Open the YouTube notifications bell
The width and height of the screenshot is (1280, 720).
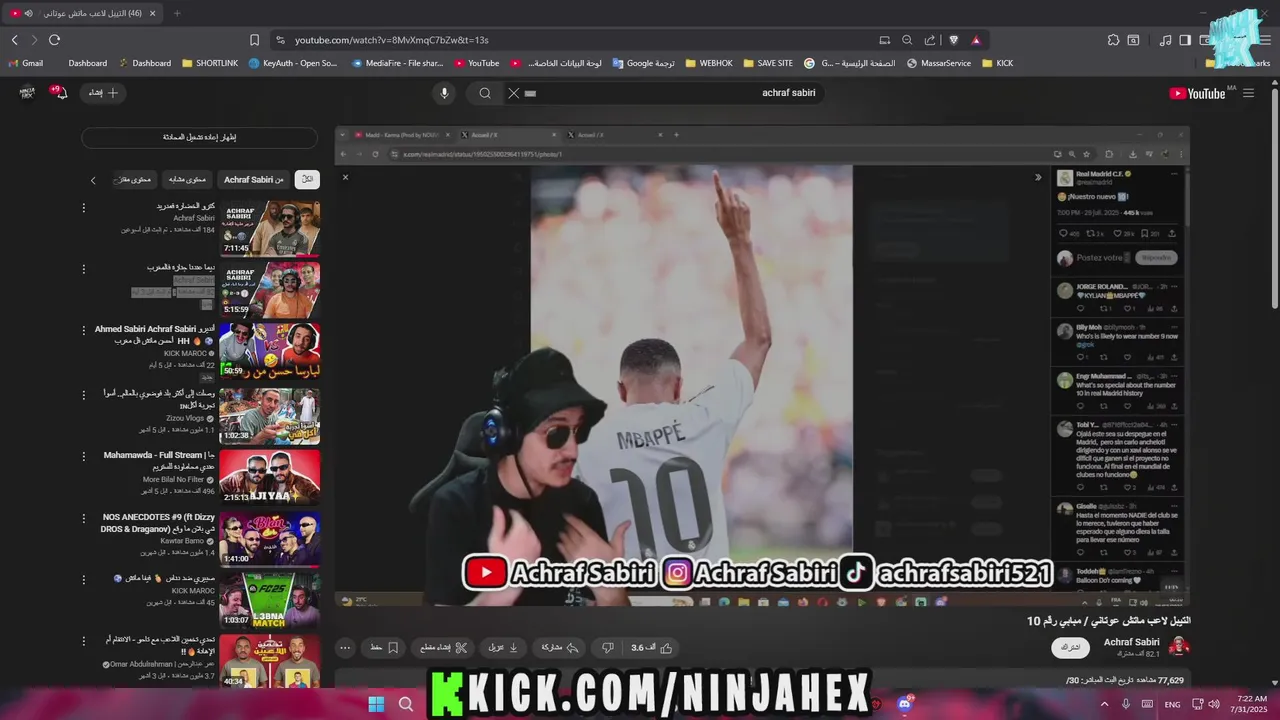click(60, 93)
